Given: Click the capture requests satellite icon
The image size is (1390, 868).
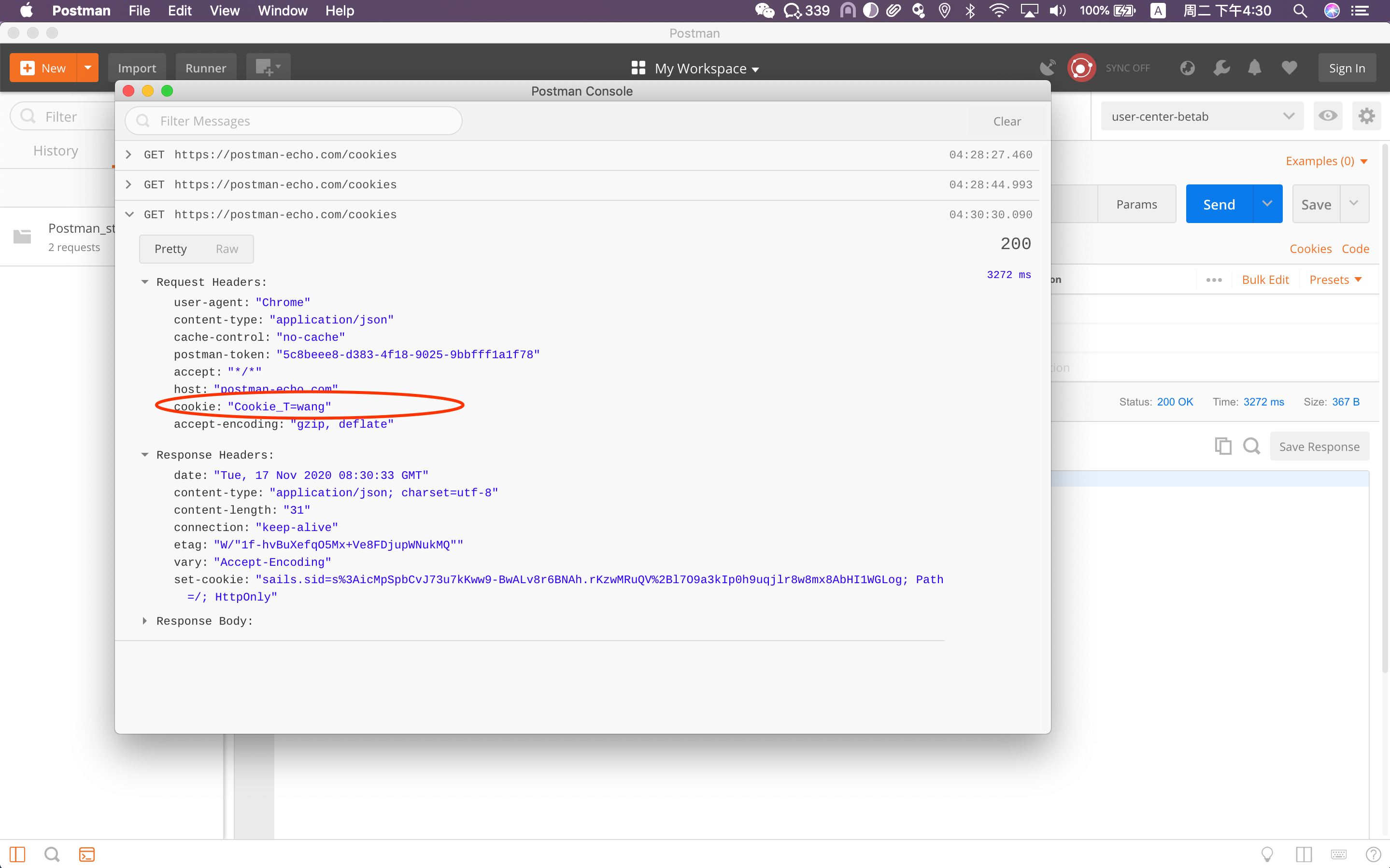Looking at the screenshot, I should point(1047,68).
